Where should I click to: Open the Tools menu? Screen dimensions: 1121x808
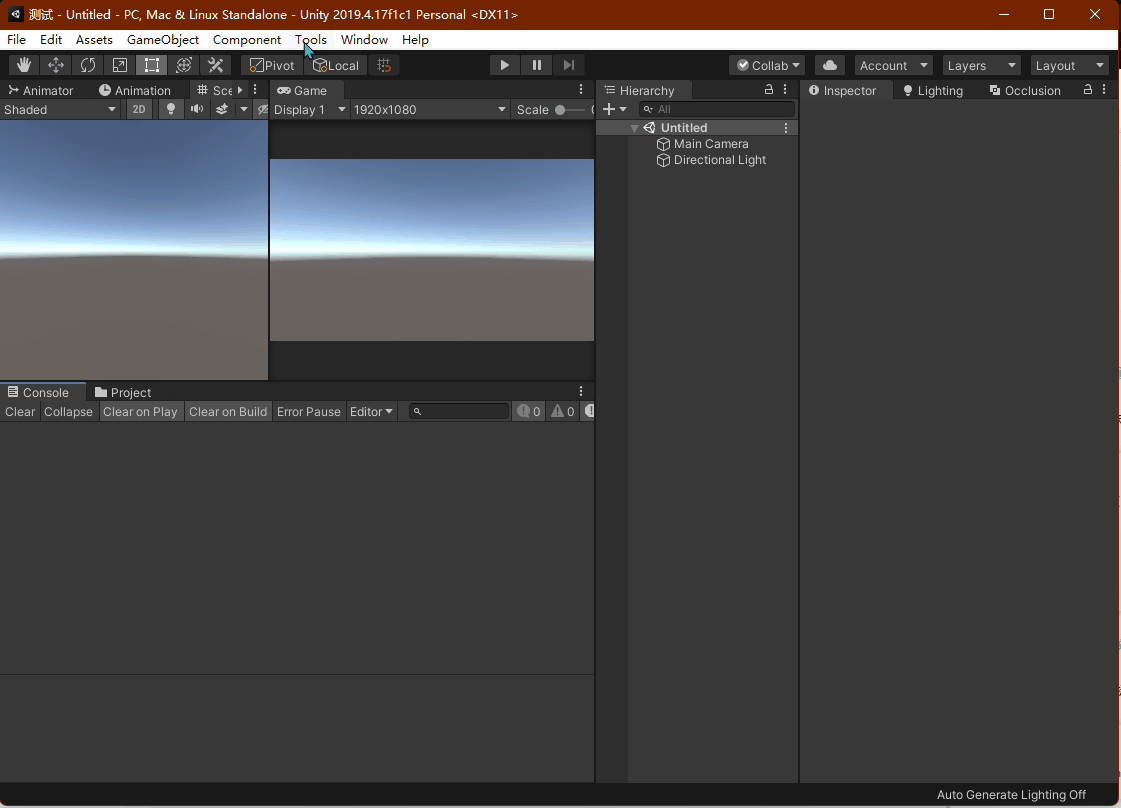point(311,39)
